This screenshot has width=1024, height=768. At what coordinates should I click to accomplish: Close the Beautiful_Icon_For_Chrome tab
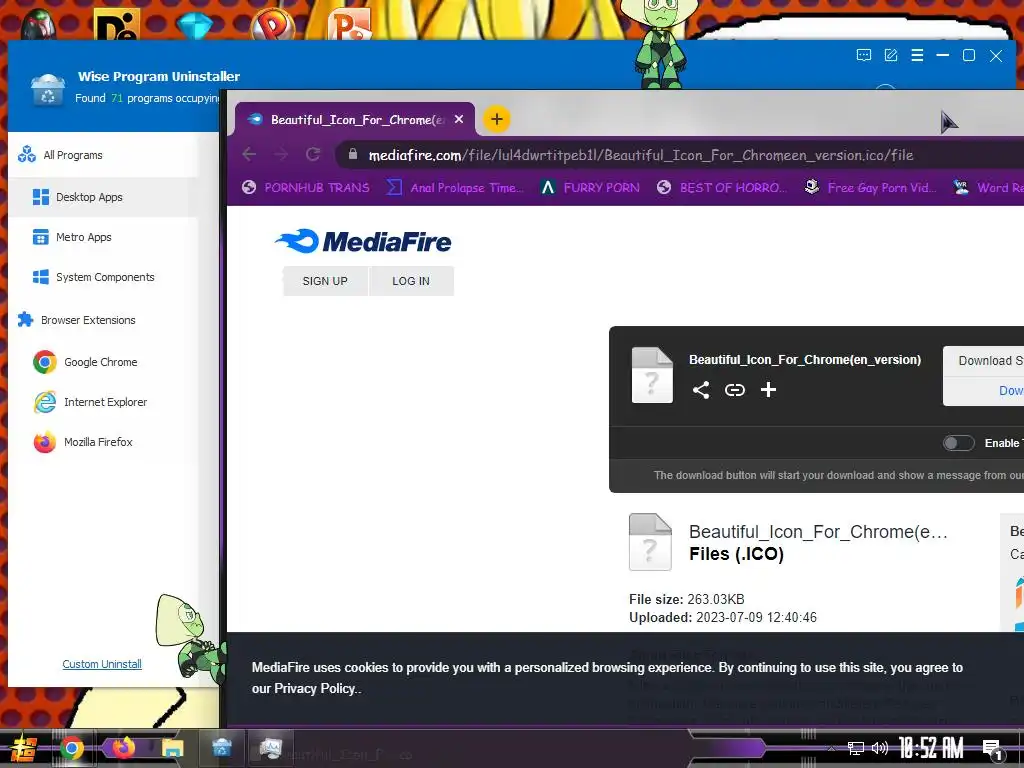459,120
